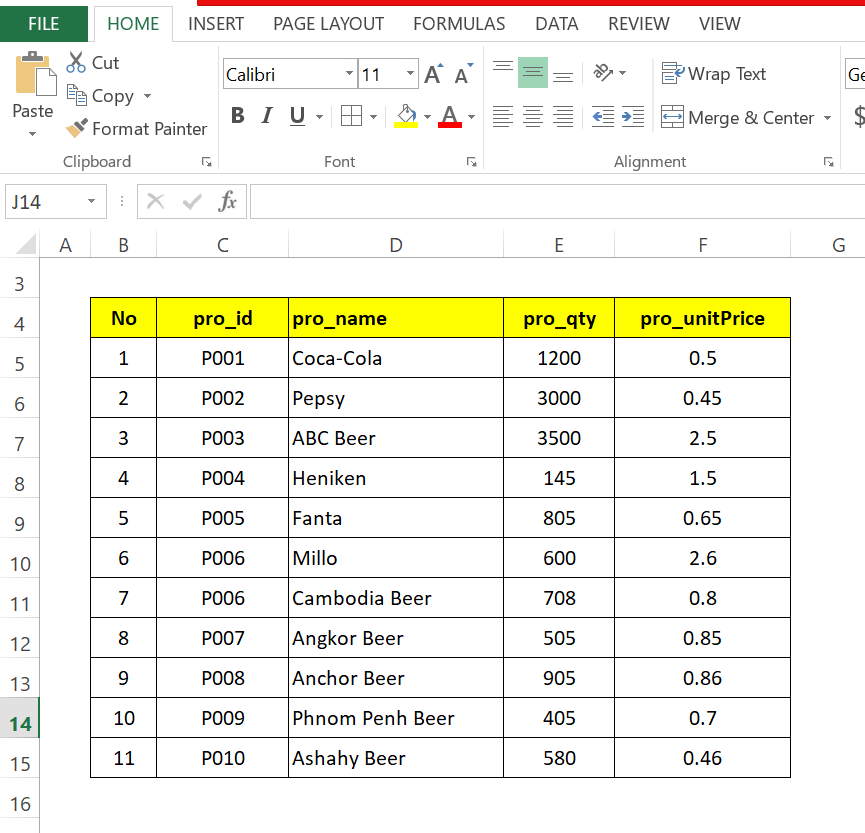Viewport: 865px width, 833px height.
Task: Click the Insert Function fx icon
Action: (x=227, y=201)
